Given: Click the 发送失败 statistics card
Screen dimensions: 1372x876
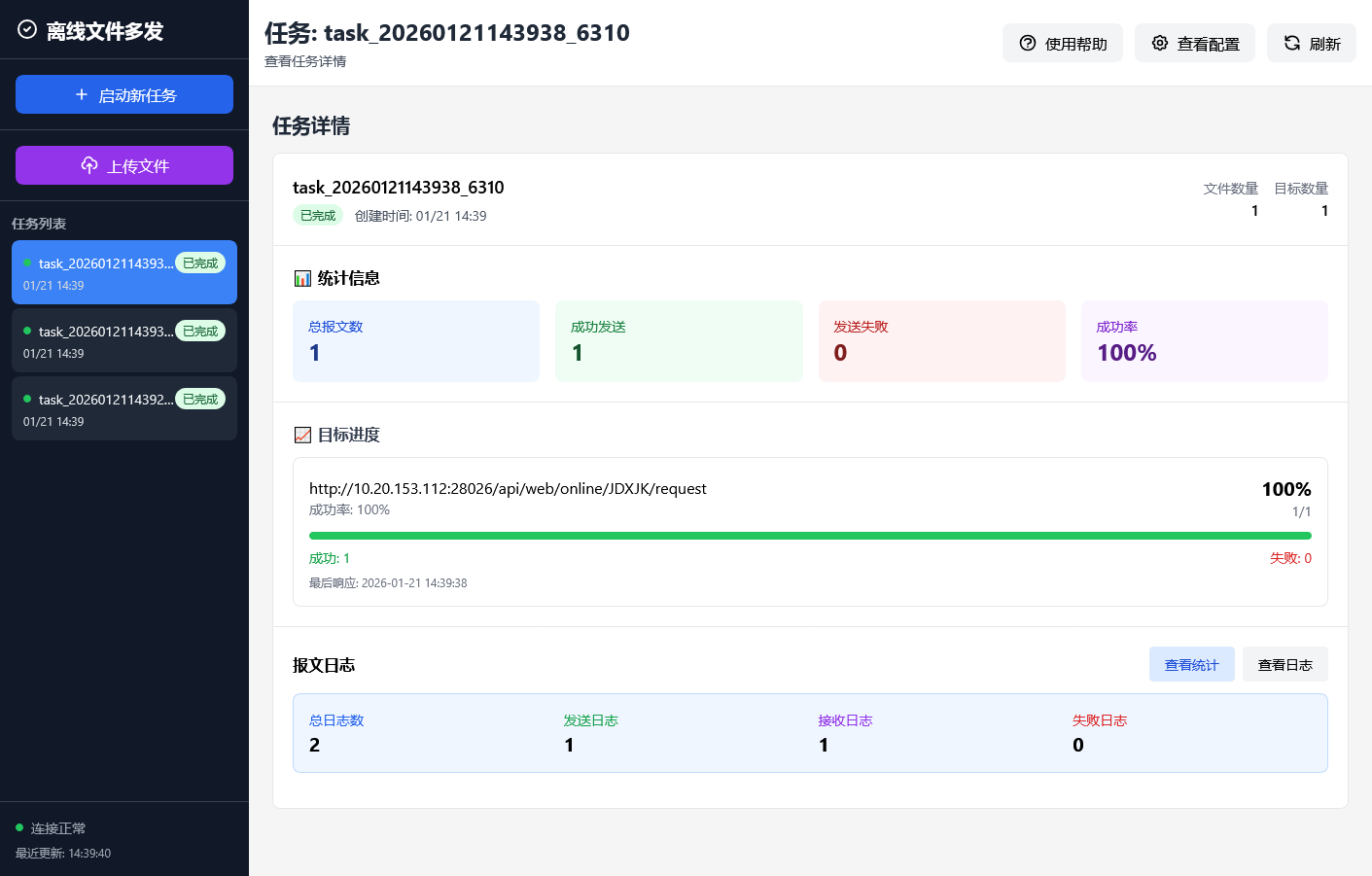Looking at the screenshot, I should [941, 341].
